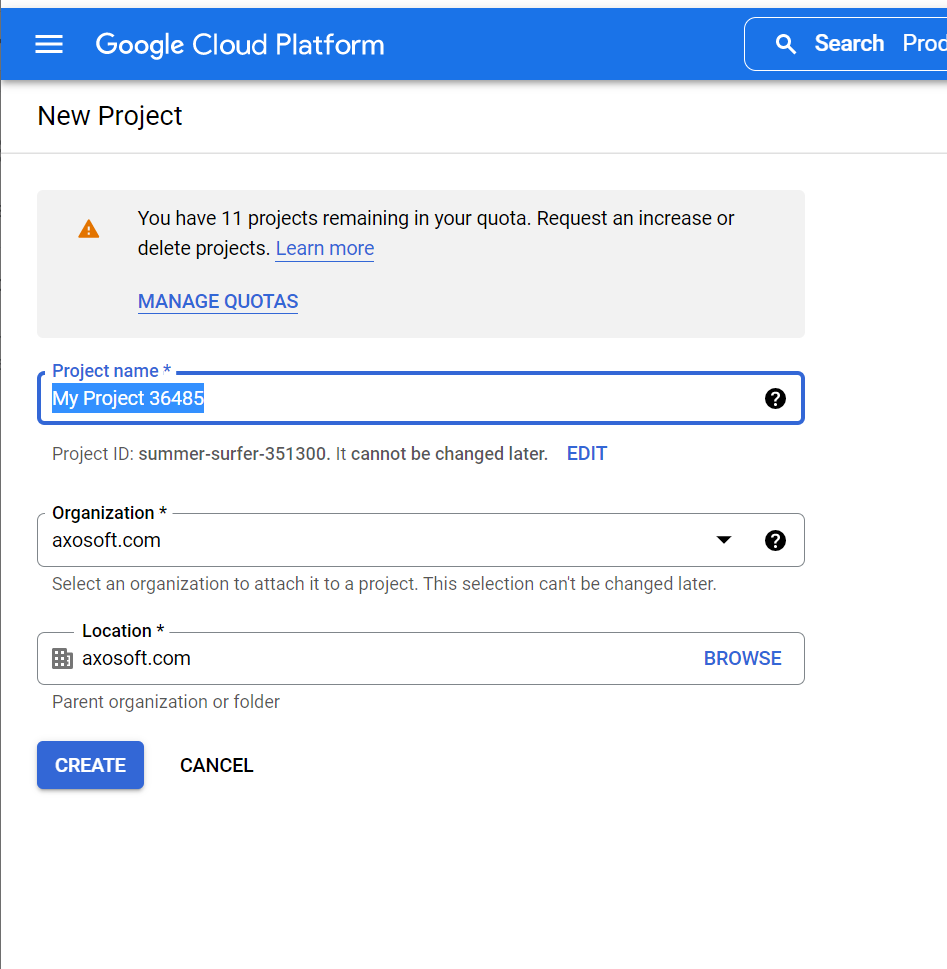Open help for Project name field
The width and height of the screenshot is (947, 969).
[x=775, y=399]
